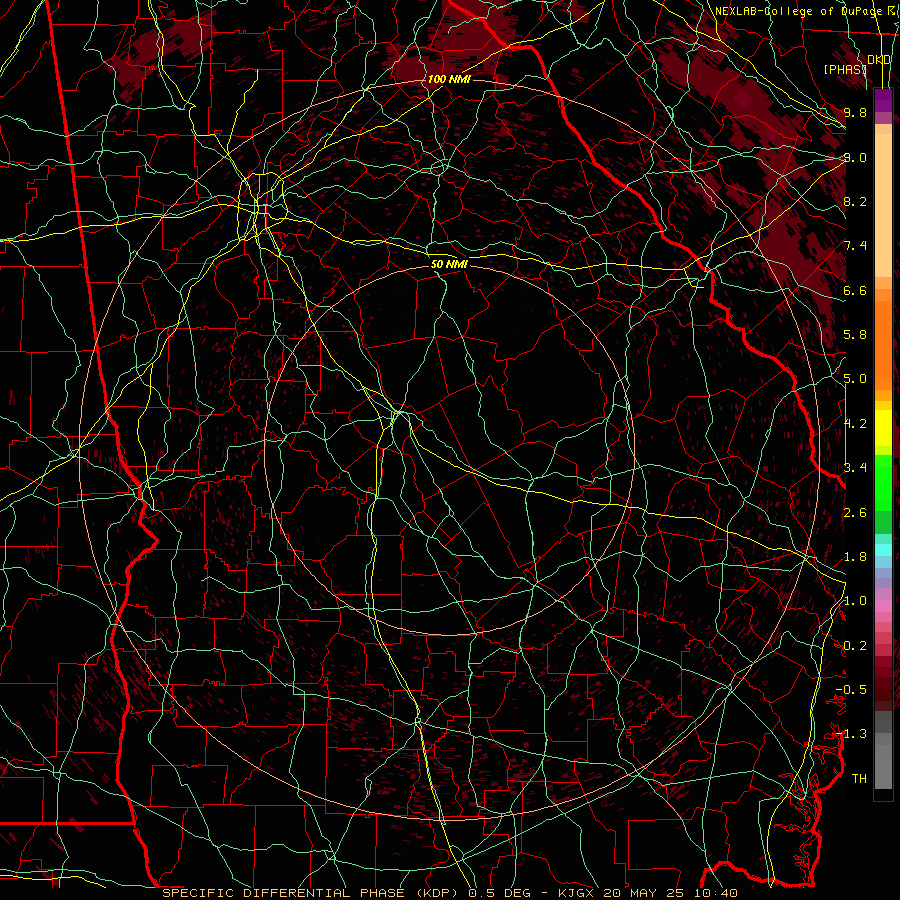Pick the bright green color band near 3.4
The width and height of the screenshot is (900, 900).
pyautogui.click(x=883, y=482)
